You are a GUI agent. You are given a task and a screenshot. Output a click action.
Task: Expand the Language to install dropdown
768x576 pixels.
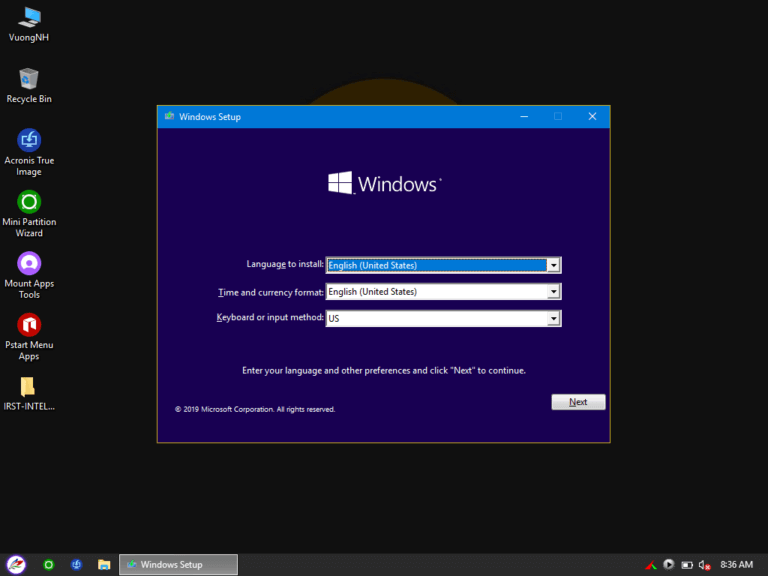553,265
